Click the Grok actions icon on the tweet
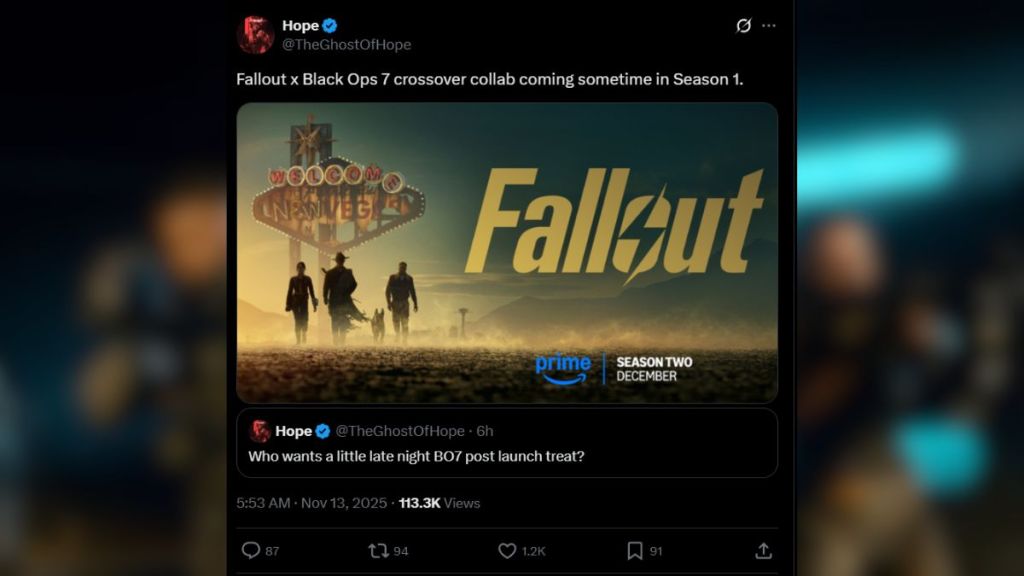 pyautogui.click(x=741, y=27)
